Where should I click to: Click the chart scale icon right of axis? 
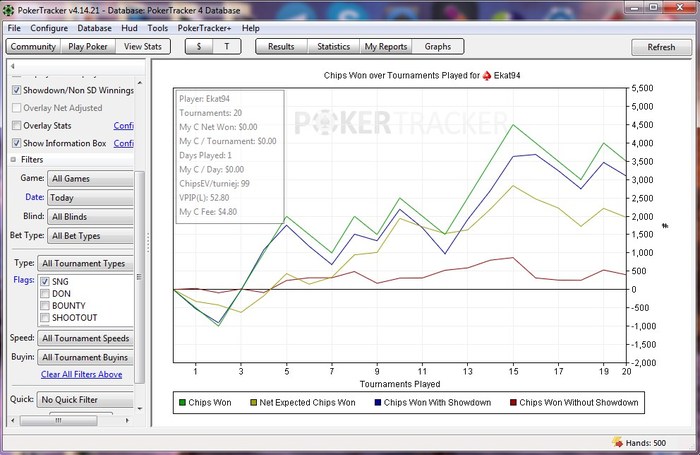(x=665, y=226)
